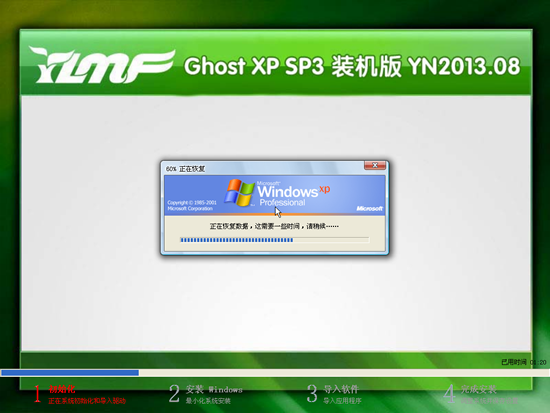Click the overall installation progress bar at the bottom

point(275,373)
